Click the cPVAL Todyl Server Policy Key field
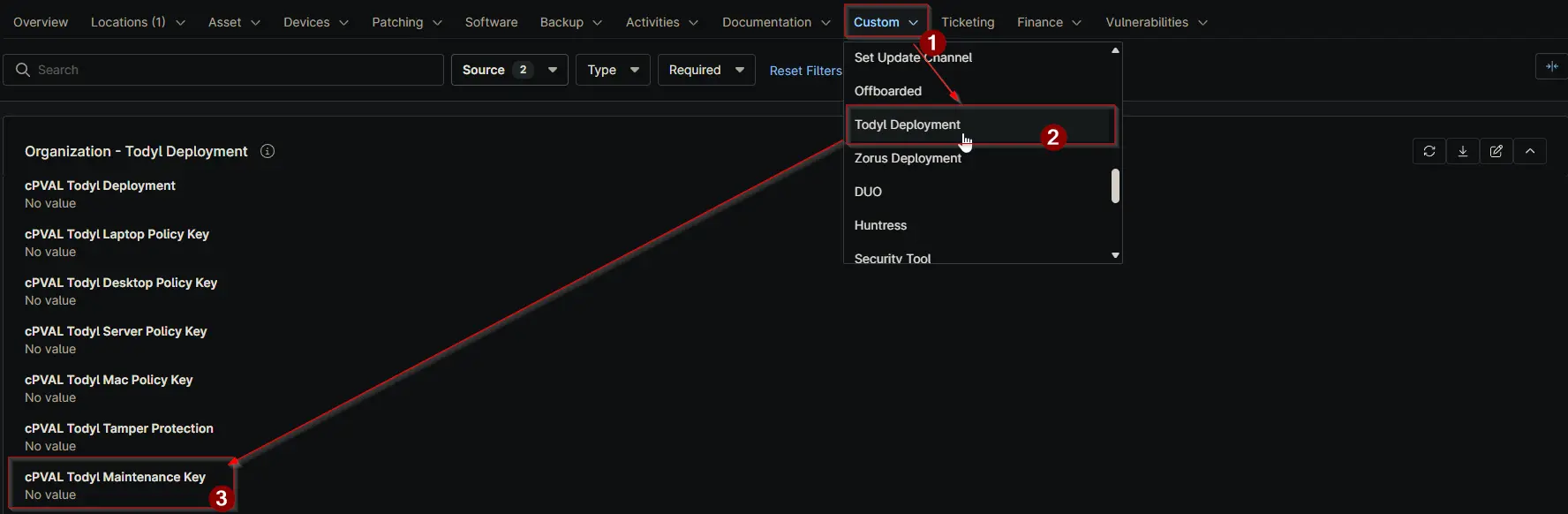The image size is (1568, 514). point(116,340)
